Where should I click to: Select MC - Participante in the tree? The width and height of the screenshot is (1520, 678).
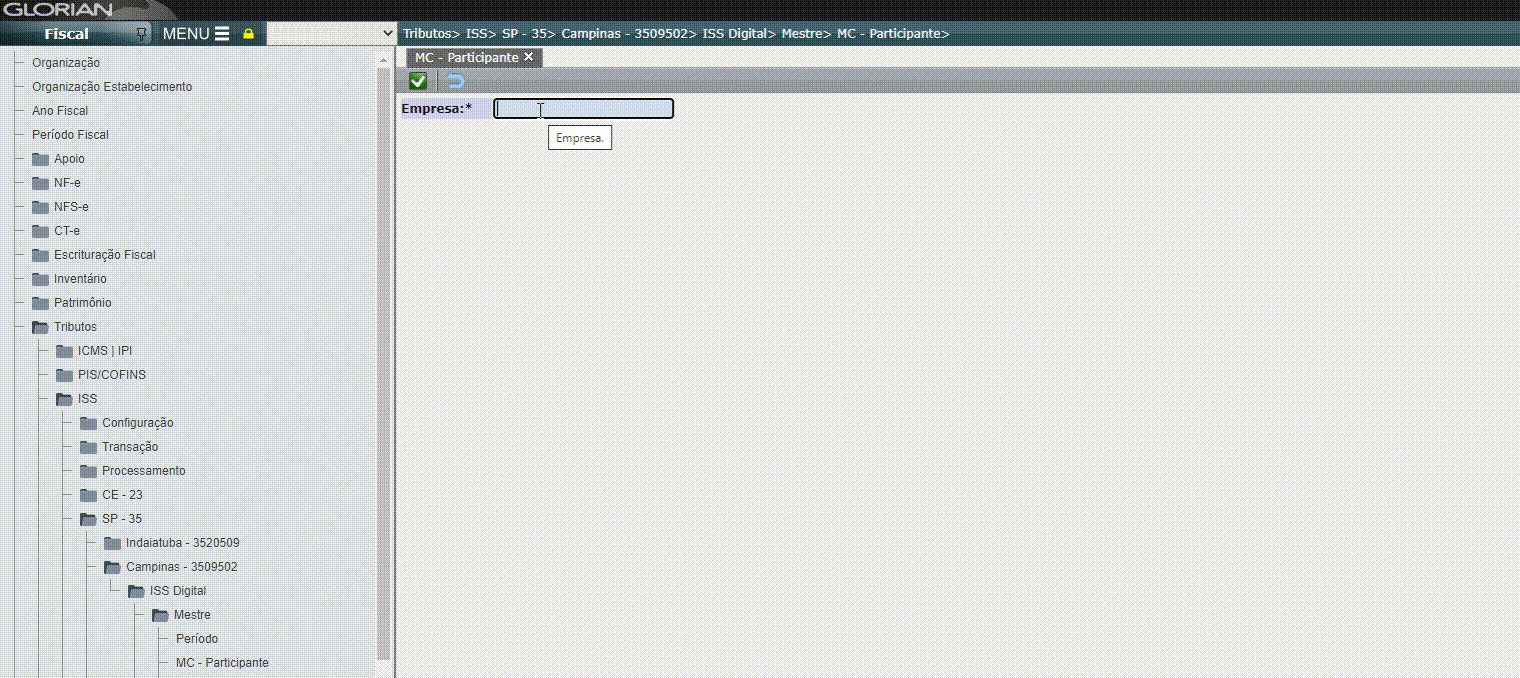(222, 663)
